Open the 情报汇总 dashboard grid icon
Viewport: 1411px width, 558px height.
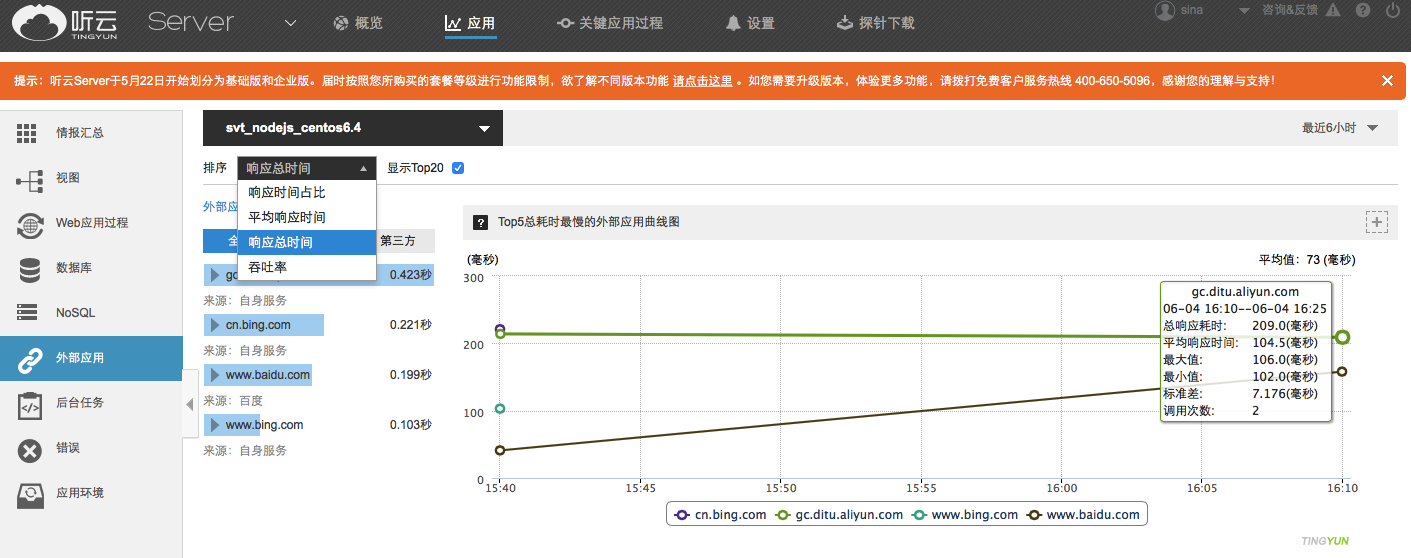27,133
